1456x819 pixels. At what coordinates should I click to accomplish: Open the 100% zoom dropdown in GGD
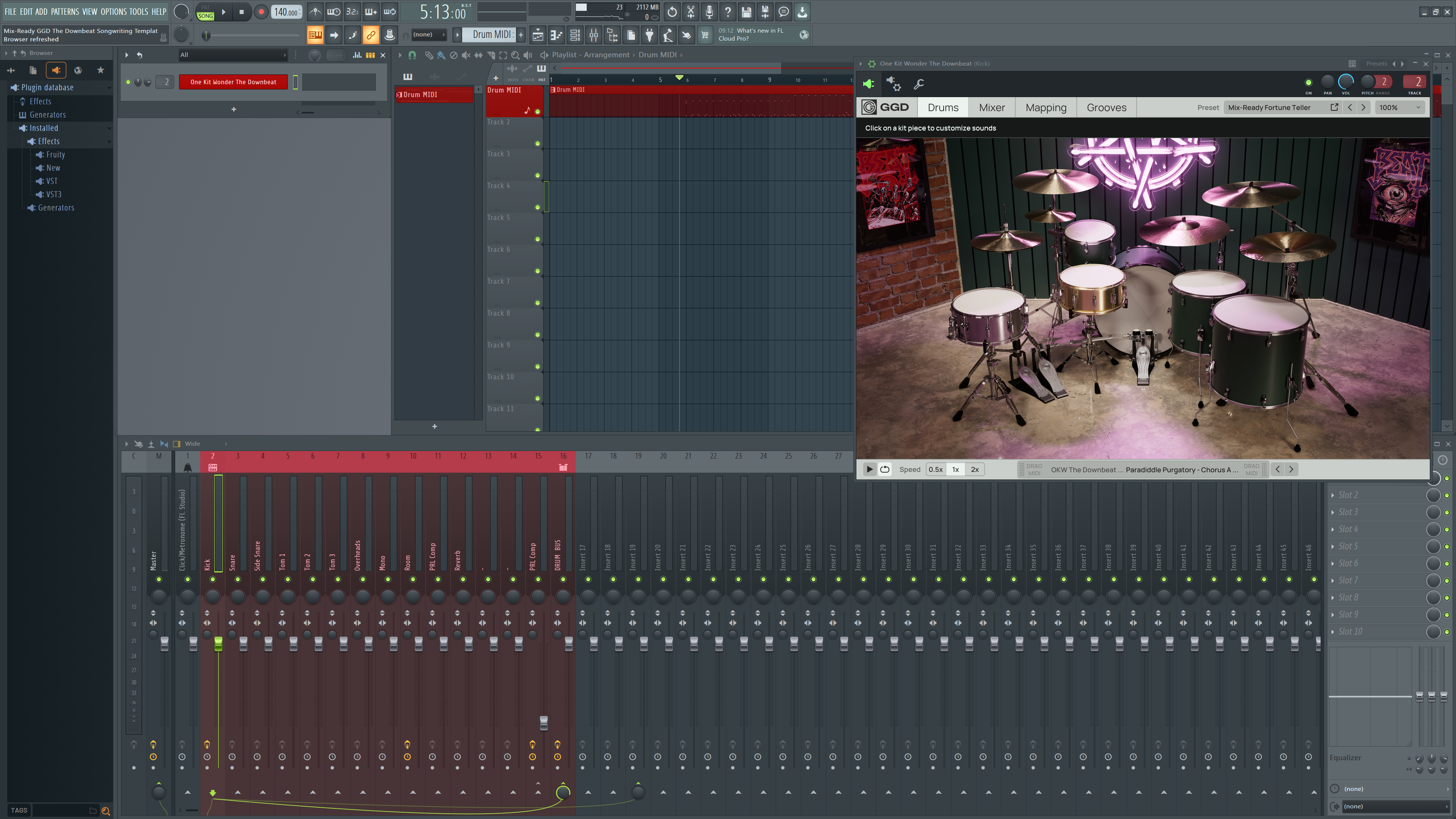coord(1400,107)
